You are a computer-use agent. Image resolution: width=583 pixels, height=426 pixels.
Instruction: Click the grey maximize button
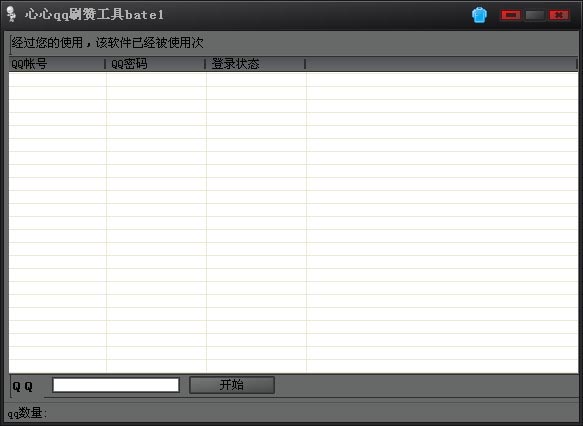pos(535,15)
